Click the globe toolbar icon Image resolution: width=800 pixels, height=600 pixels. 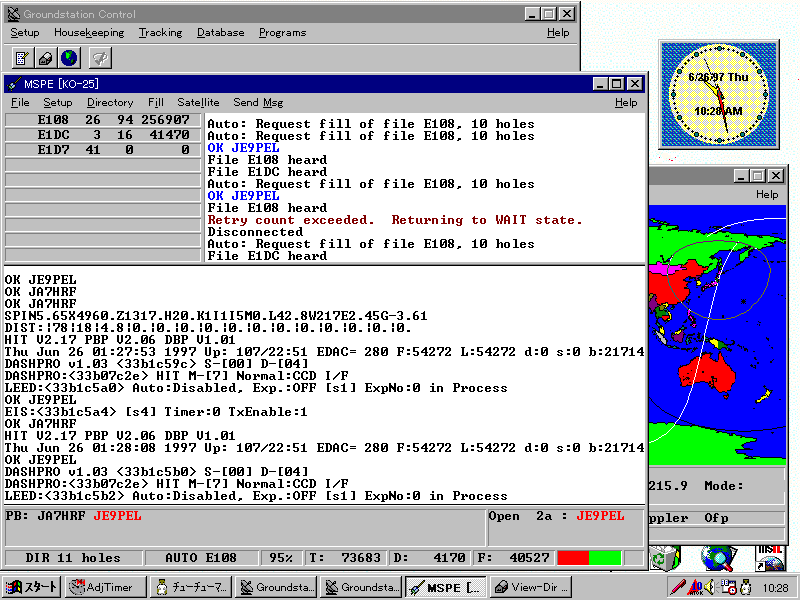click(69, 58)
